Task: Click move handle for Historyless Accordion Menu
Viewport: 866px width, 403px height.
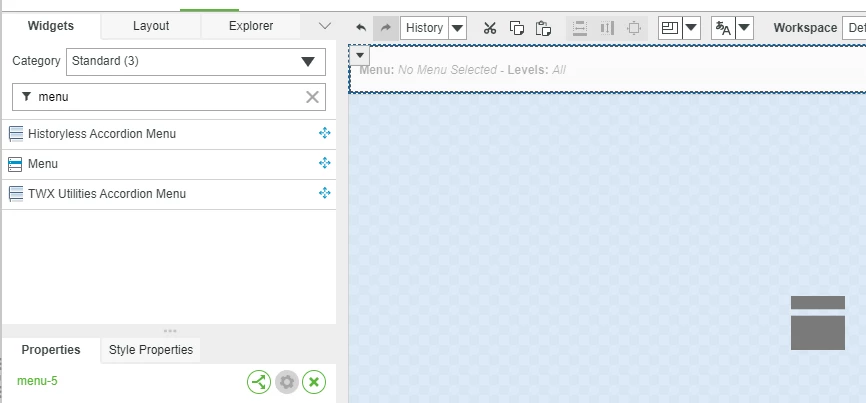Action: pos(325,133)
